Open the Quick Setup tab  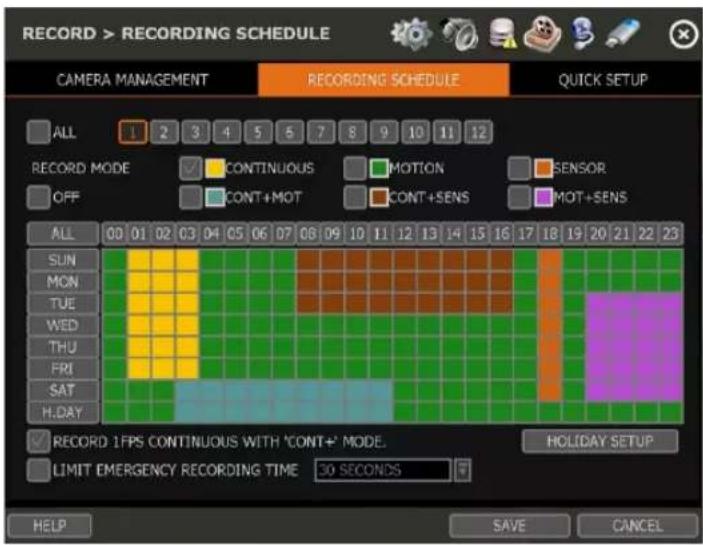603,80
